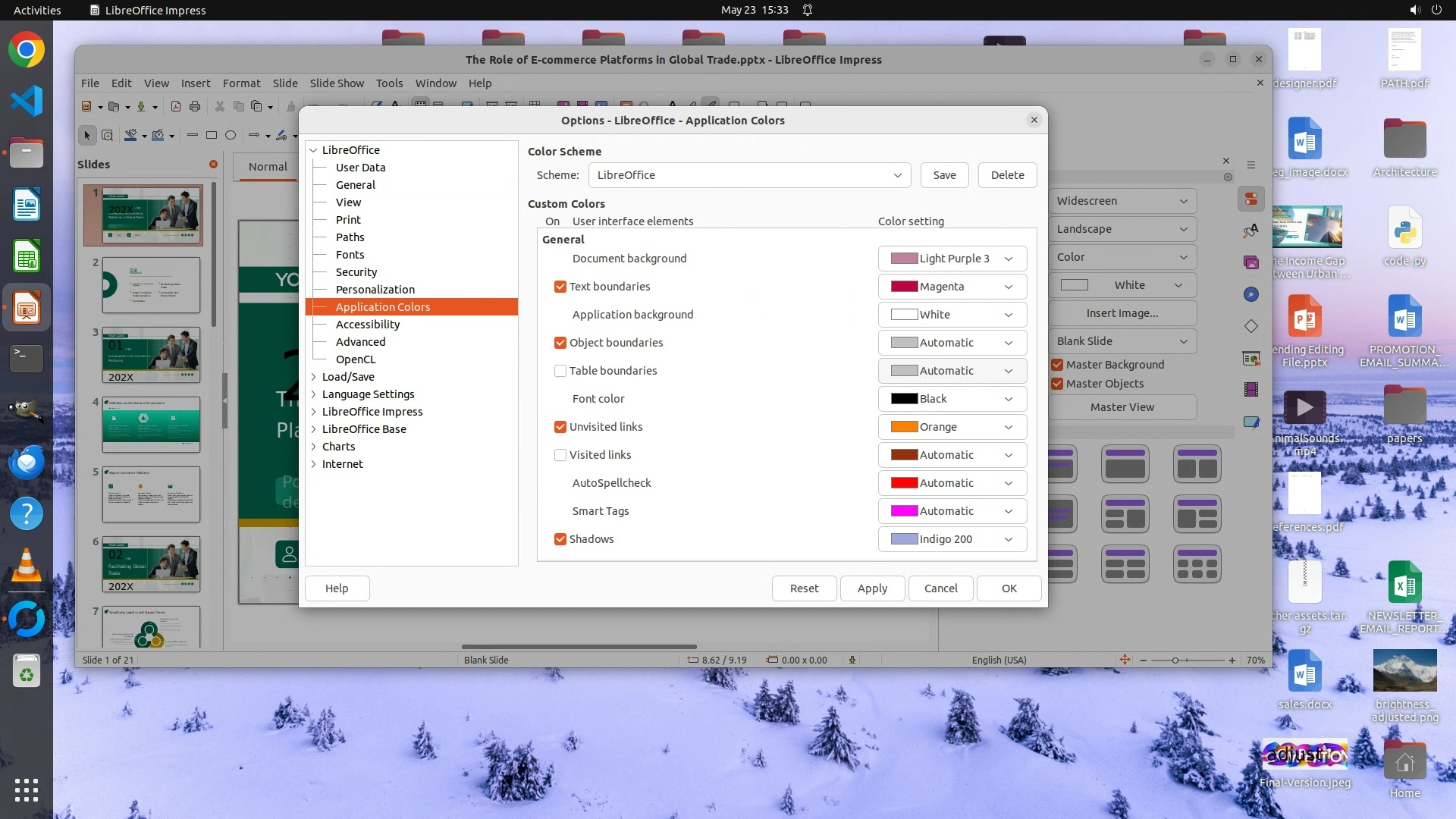The height and width of the screenshot is (819, 1456).
Task: Open the Animation filmstrip sidebar icon
Action: [x=1250, y=390]
